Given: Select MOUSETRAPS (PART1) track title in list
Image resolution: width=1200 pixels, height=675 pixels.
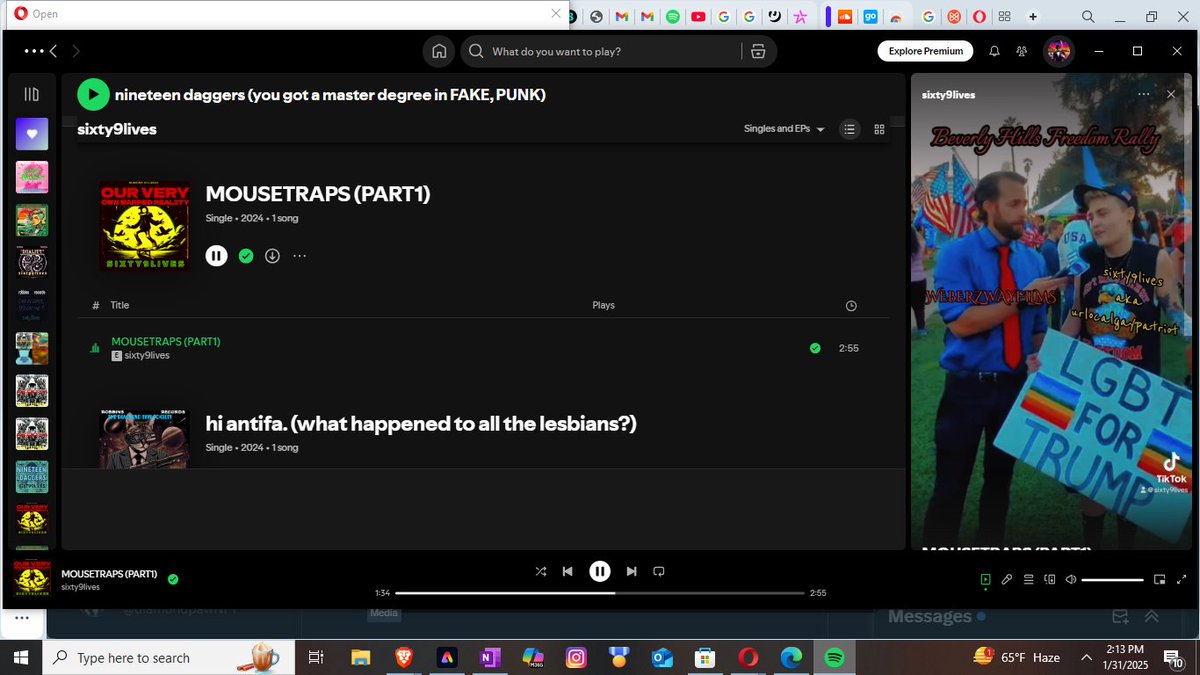Looking at the screenshot, I should click(x=166, y=341).
